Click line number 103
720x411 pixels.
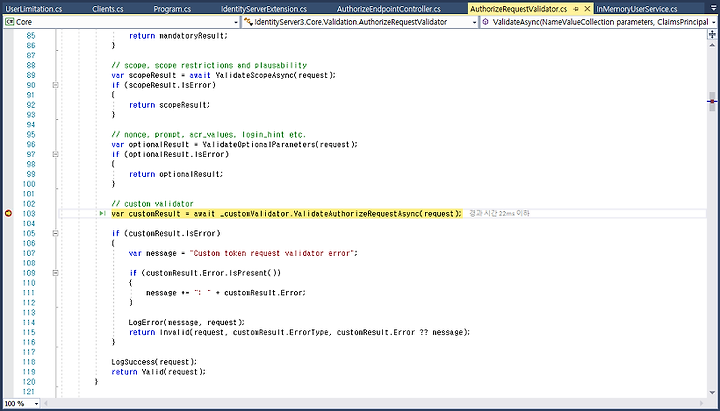[29, 214]
